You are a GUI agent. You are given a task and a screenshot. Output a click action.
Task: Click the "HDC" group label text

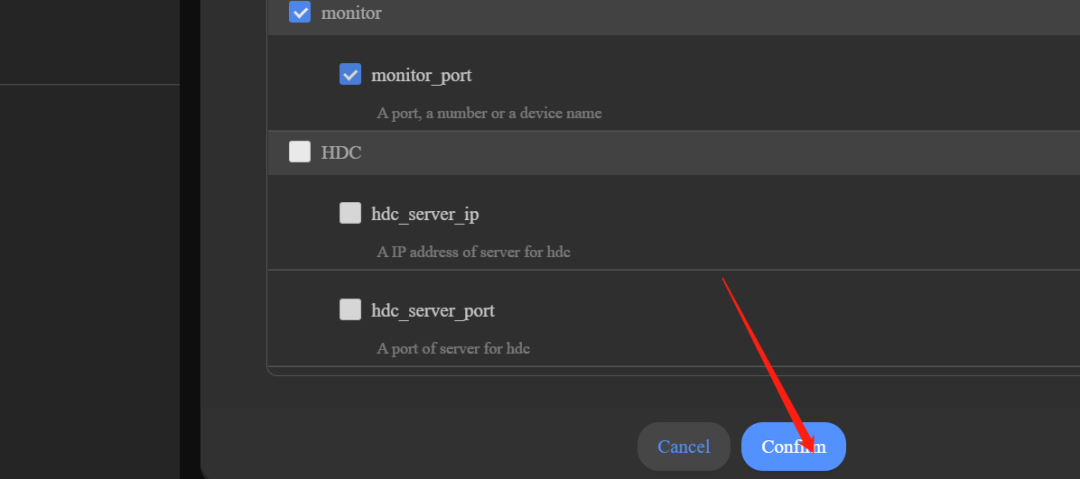(x=341, y=153)
